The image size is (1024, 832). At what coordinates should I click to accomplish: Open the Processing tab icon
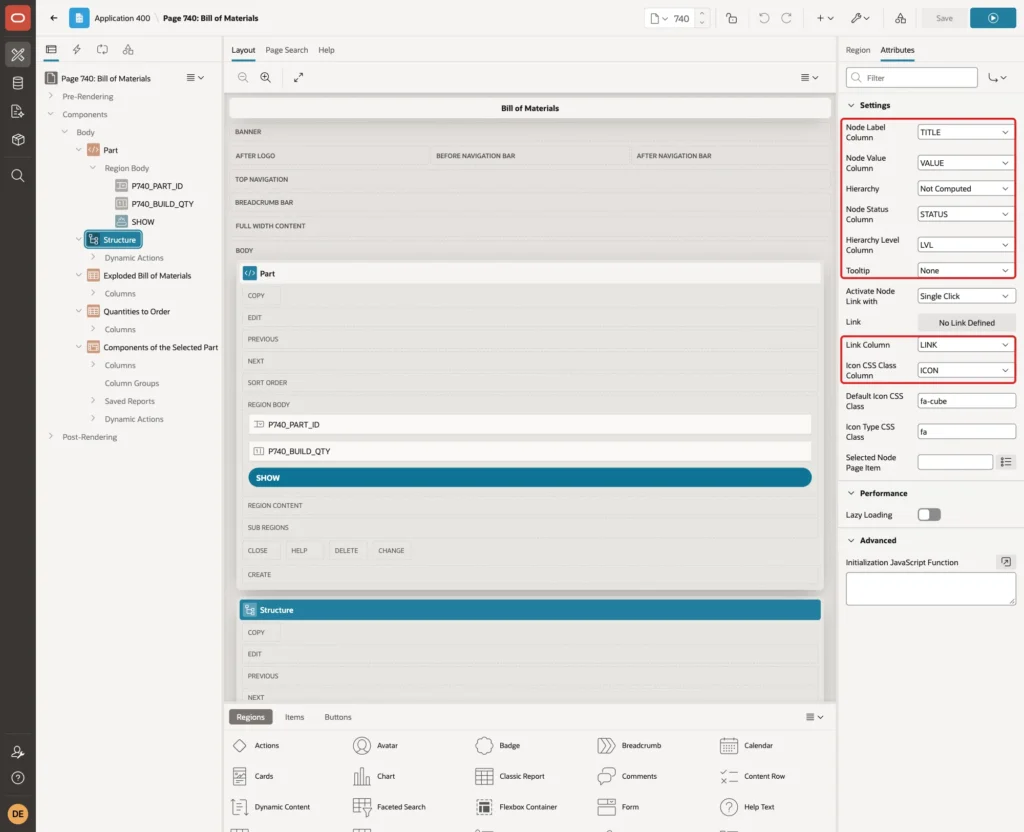click(103, 50)
